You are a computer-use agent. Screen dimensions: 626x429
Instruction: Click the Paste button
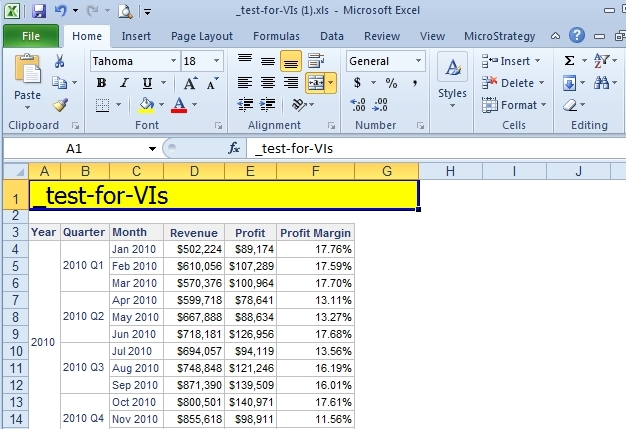(27, 80)
